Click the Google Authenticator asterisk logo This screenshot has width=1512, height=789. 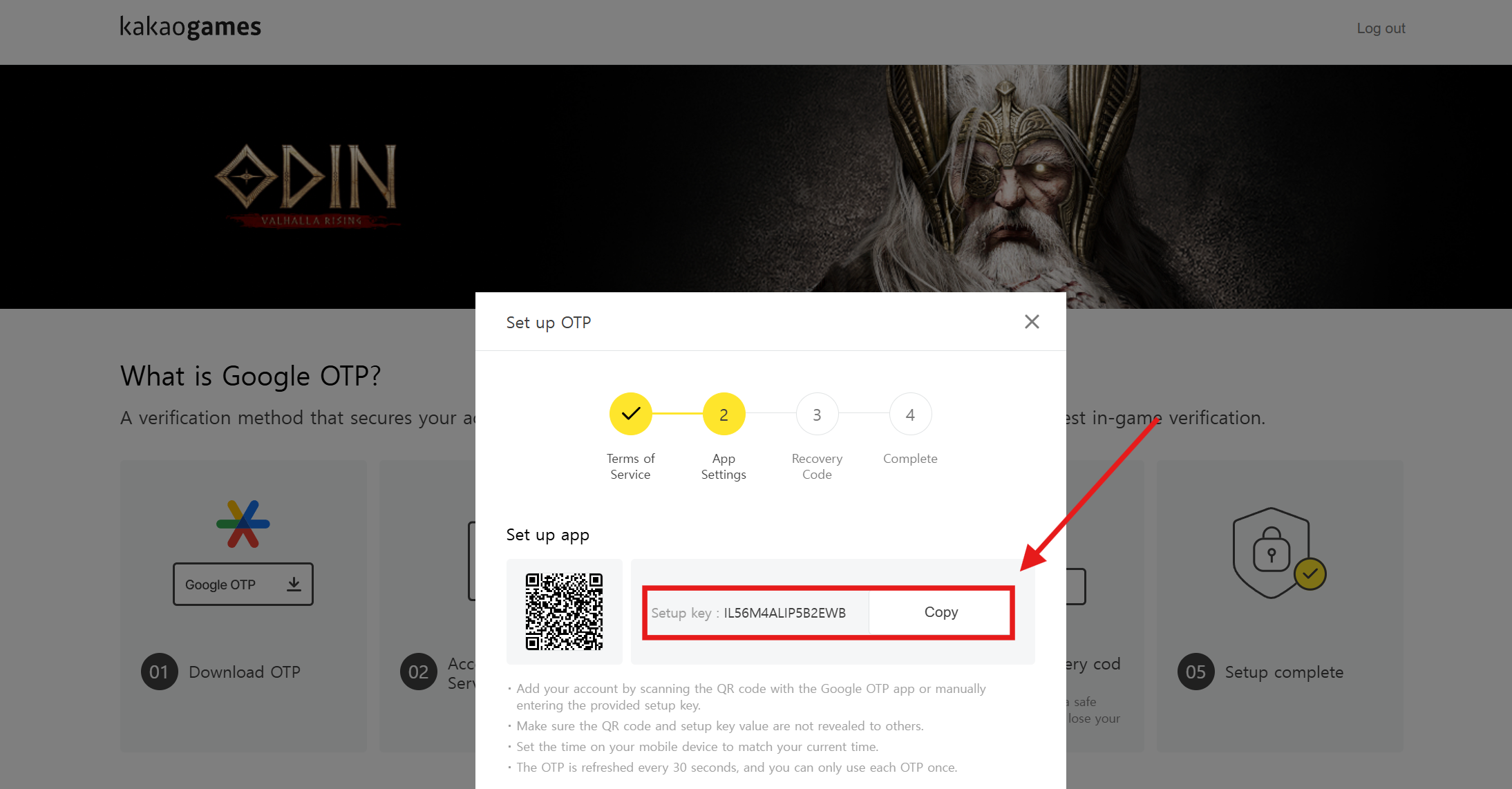[x=243, y=524]
